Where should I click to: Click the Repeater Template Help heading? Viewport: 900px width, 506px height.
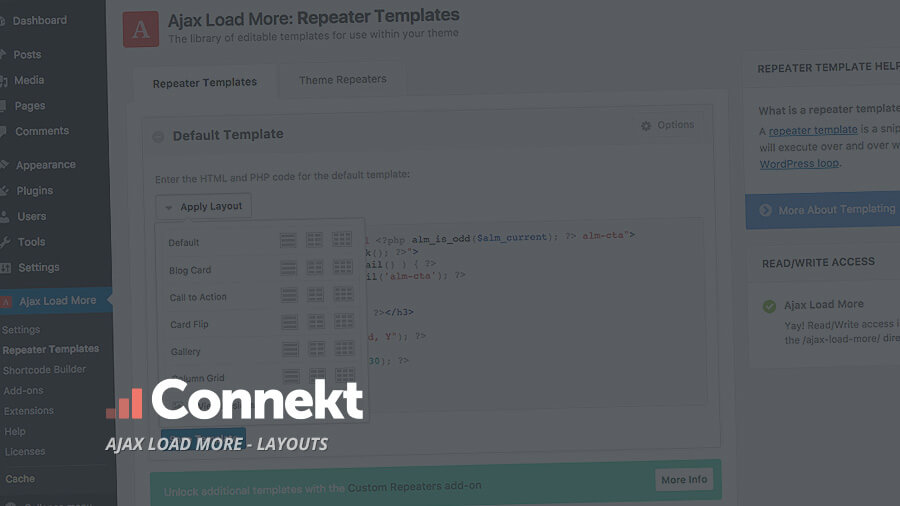tap(828, 68)
